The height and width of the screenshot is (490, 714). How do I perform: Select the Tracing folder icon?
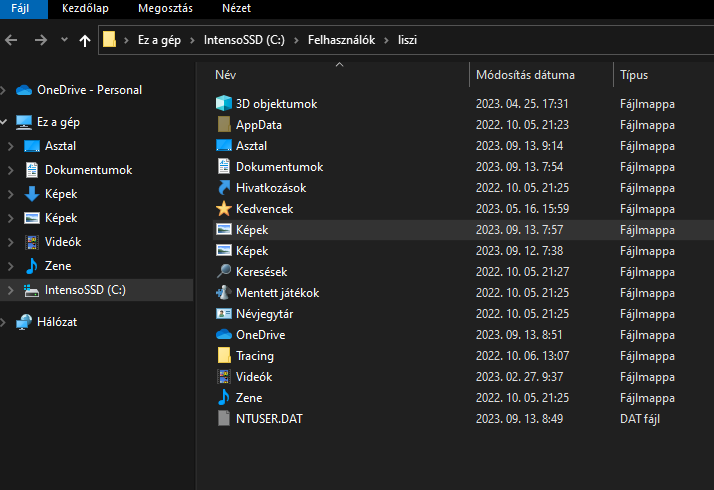pos(224,355)
